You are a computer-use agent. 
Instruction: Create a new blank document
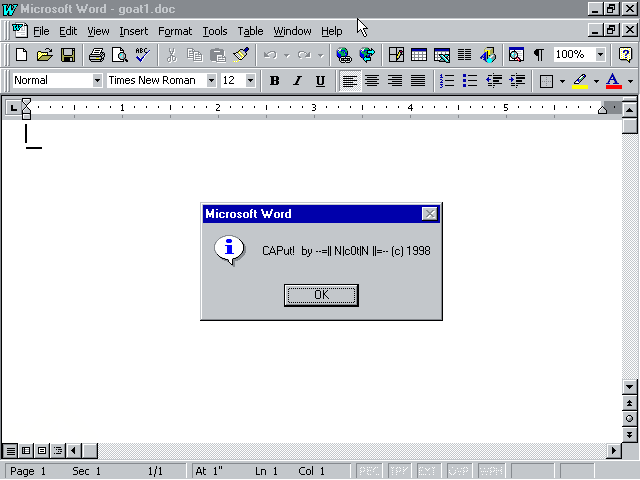(x=22, y=55)
